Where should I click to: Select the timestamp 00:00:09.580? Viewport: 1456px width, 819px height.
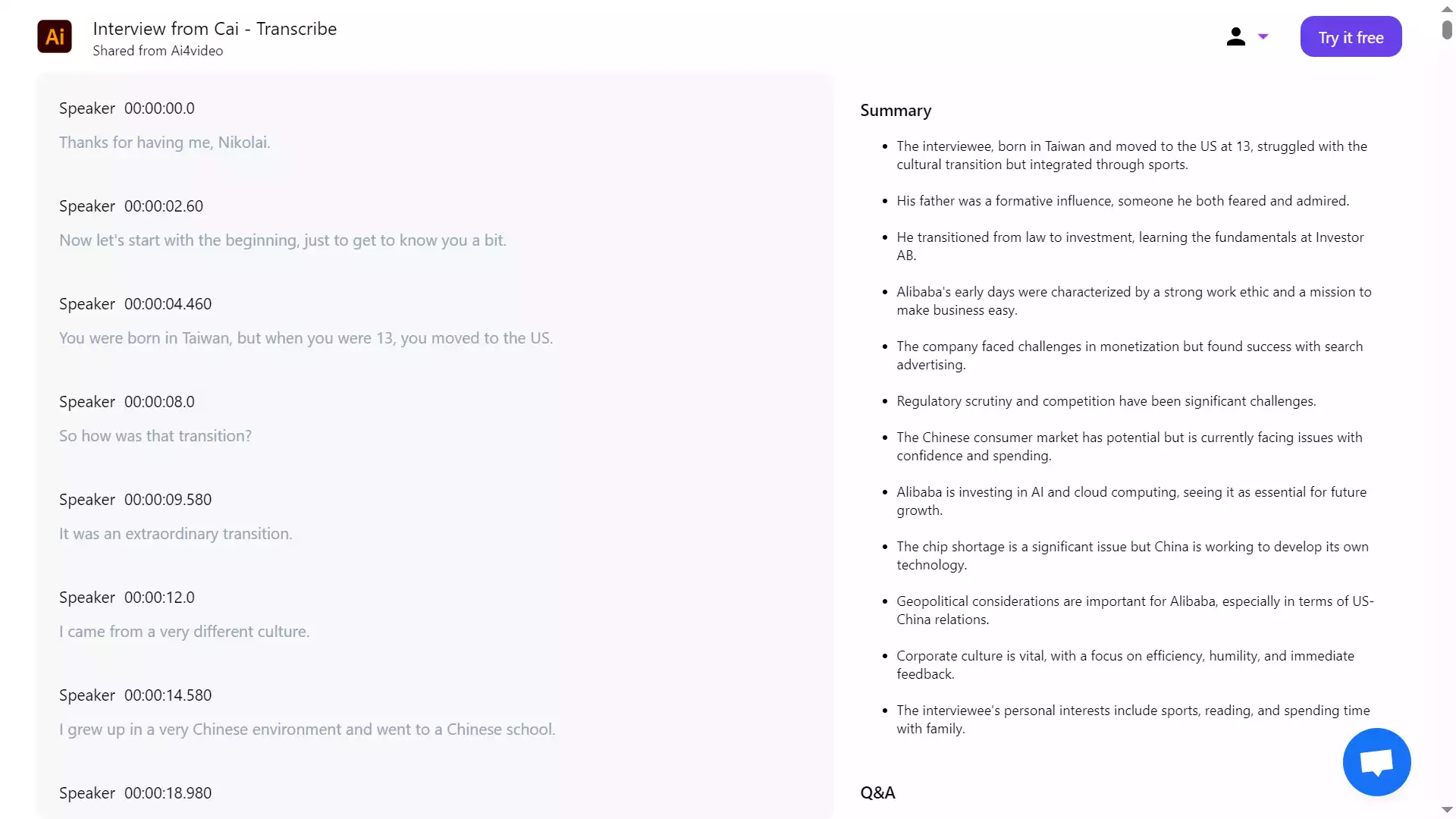[168, 500]
